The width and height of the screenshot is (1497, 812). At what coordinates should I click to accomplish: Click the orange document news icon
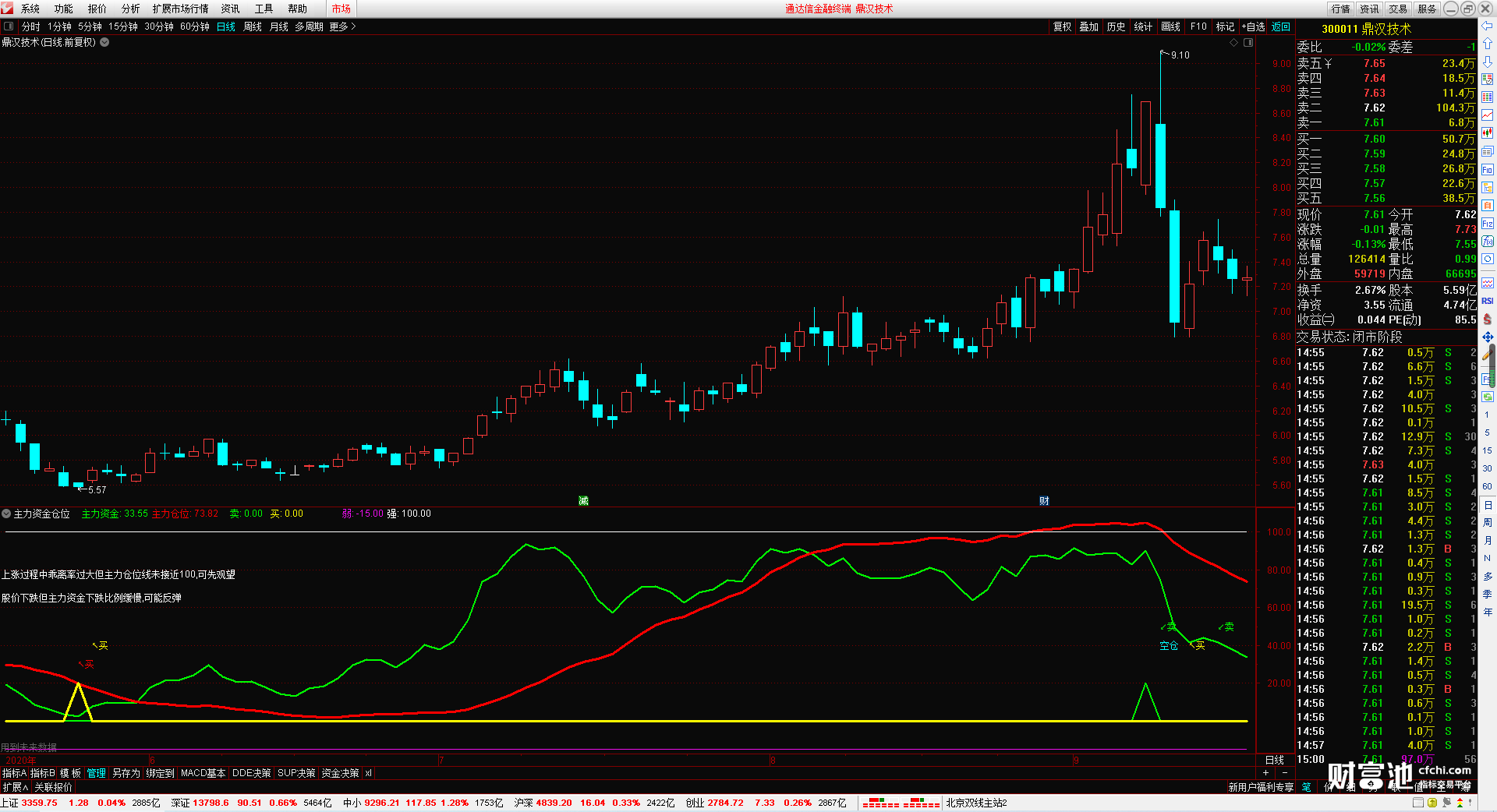[1488, 205]
